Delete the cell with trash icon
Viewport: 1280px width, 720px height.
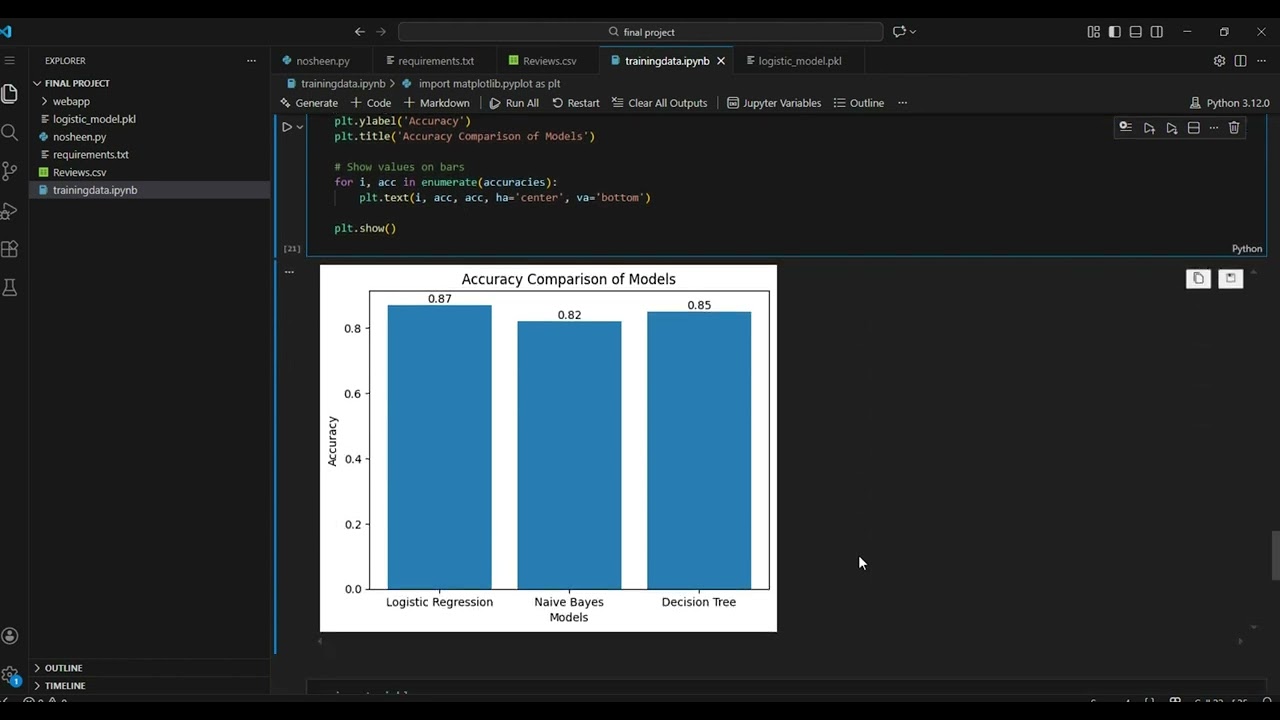coord(1234,128)
